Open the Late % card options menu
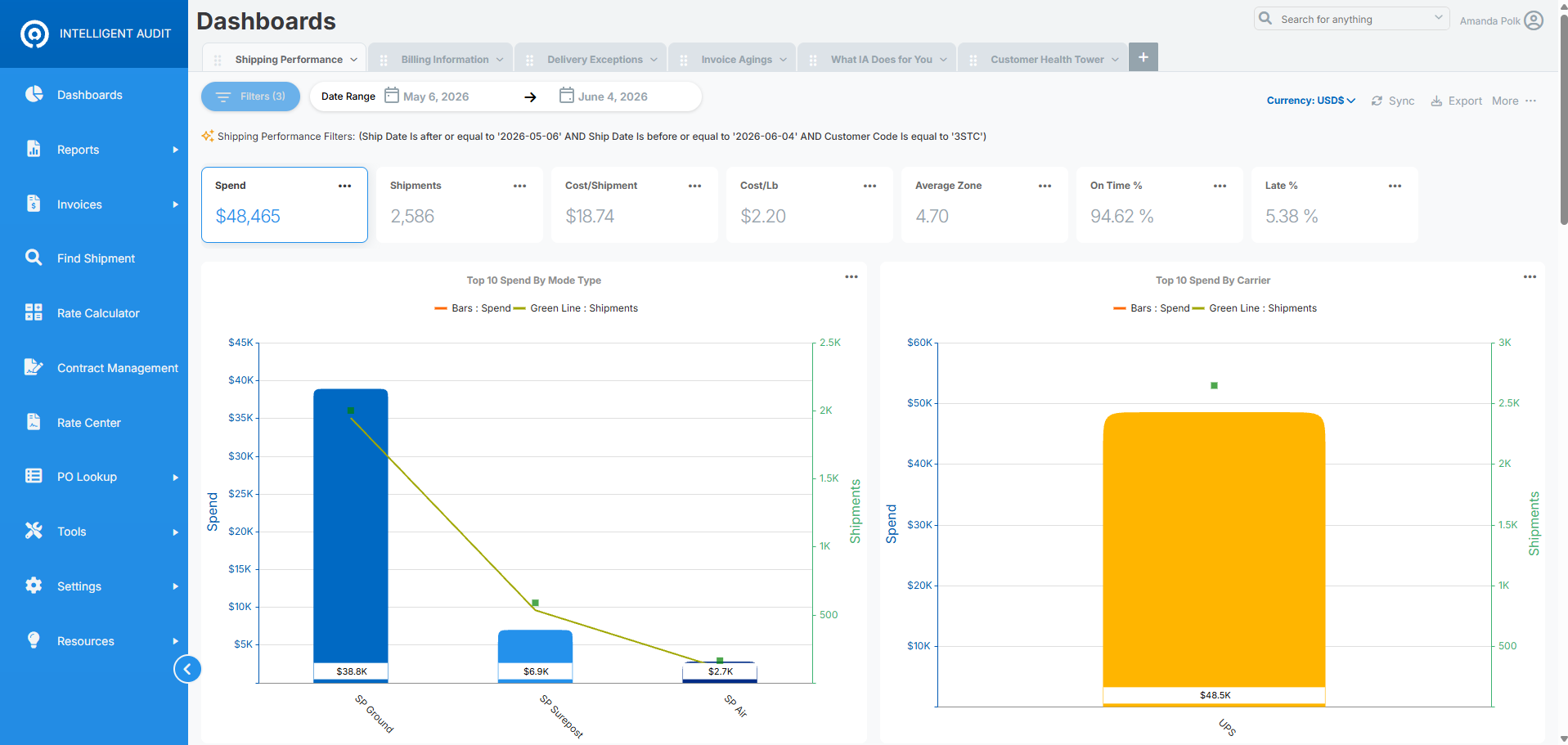The height and width of the screenshot is (745, 1568). tap(1395, 186)
